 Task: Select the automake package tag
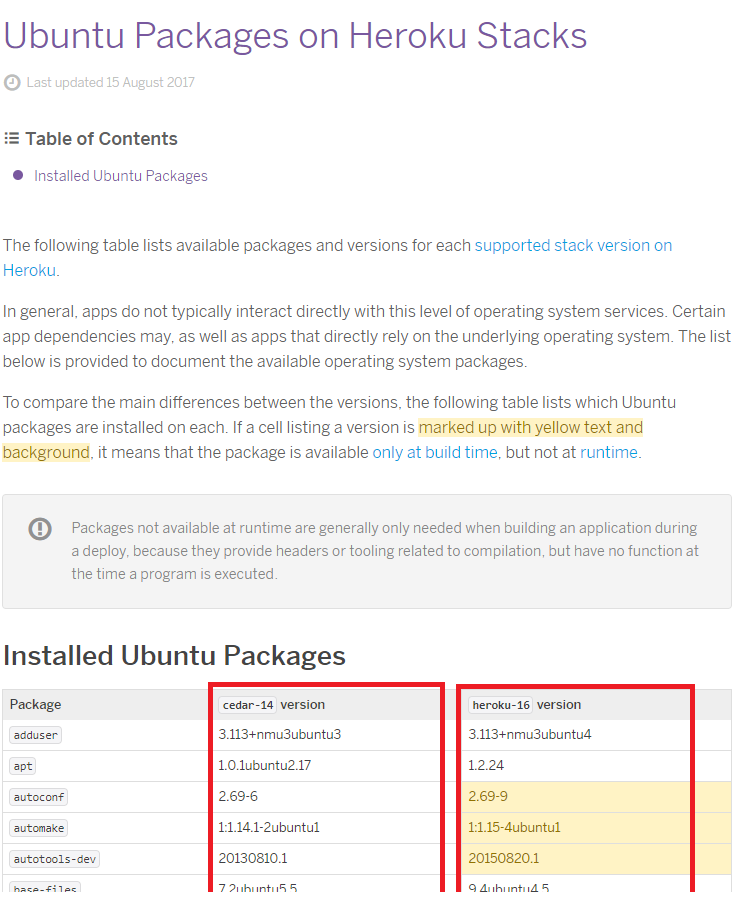pyautogui.click(x=39, y=828)
